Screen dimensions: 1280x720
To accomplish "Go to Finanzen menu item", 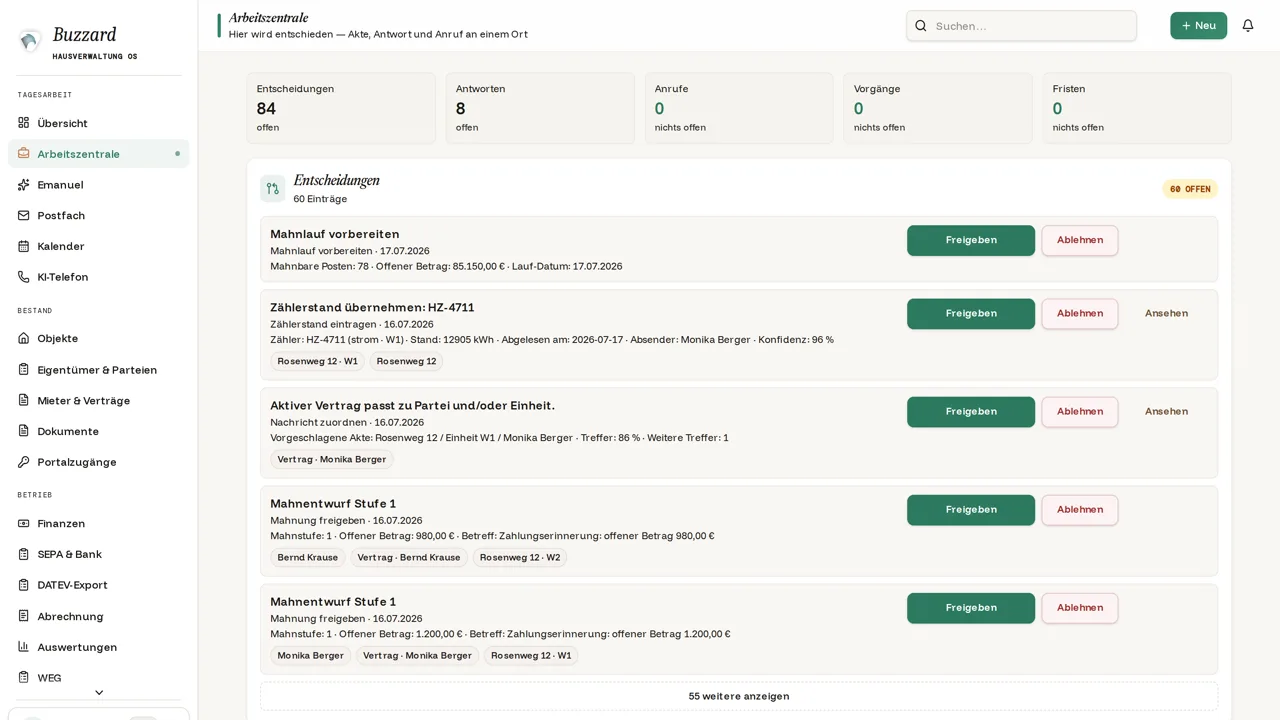I will pos(98,523).
